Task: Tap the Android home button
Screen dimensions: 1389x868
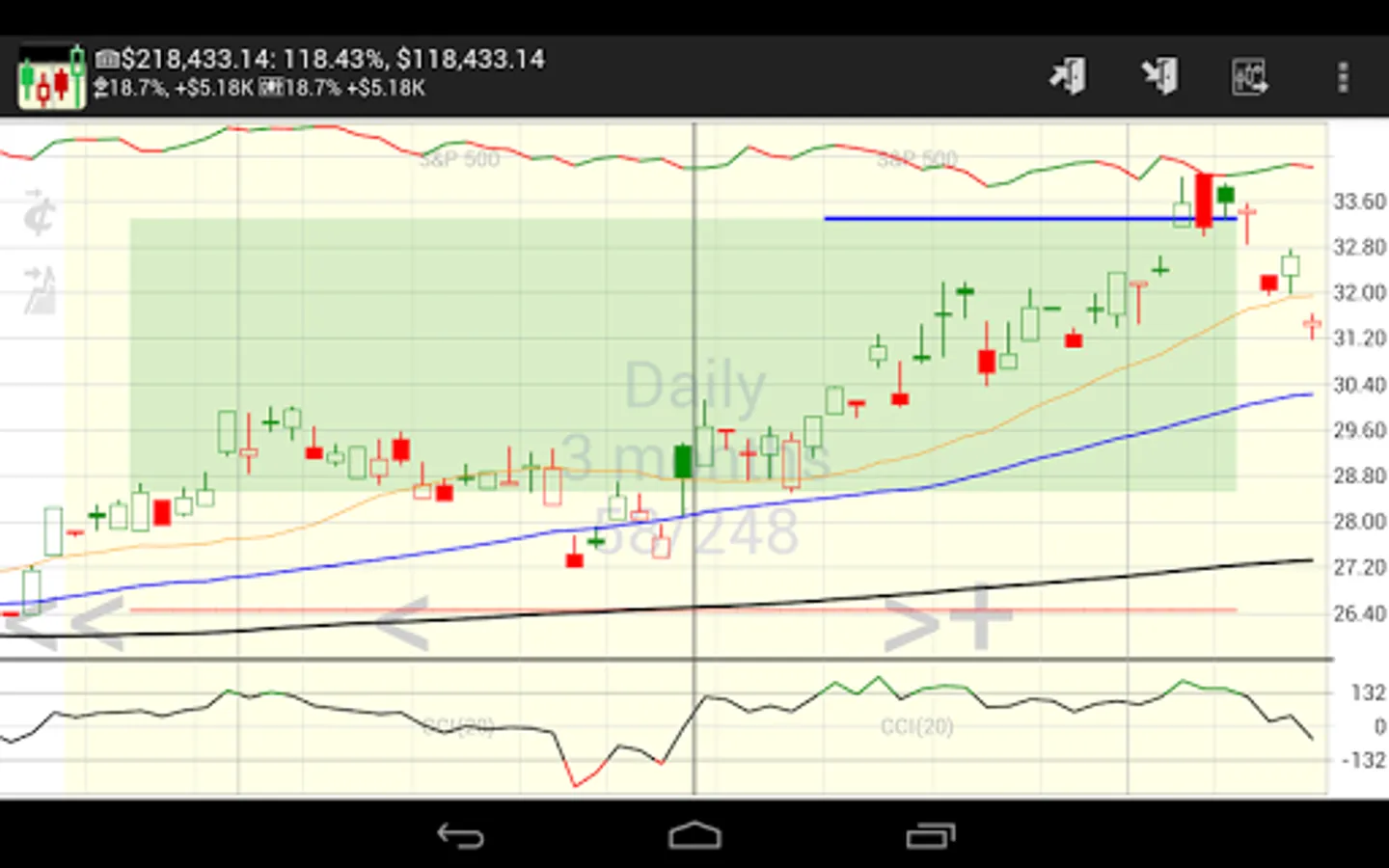Action: (694, 835)
